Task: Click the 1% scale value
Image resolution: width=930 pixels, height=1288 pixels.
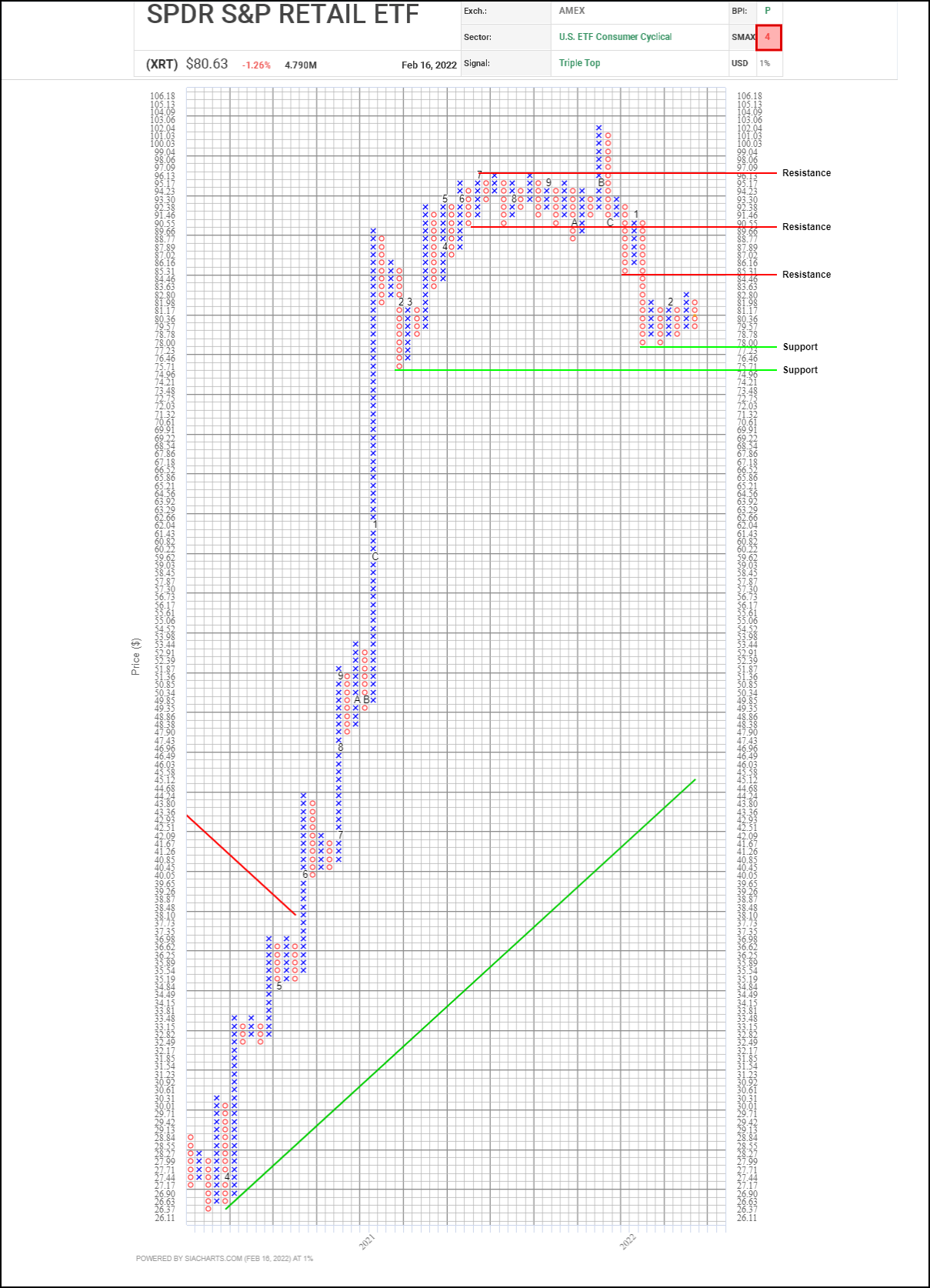Action: point(765,63)
